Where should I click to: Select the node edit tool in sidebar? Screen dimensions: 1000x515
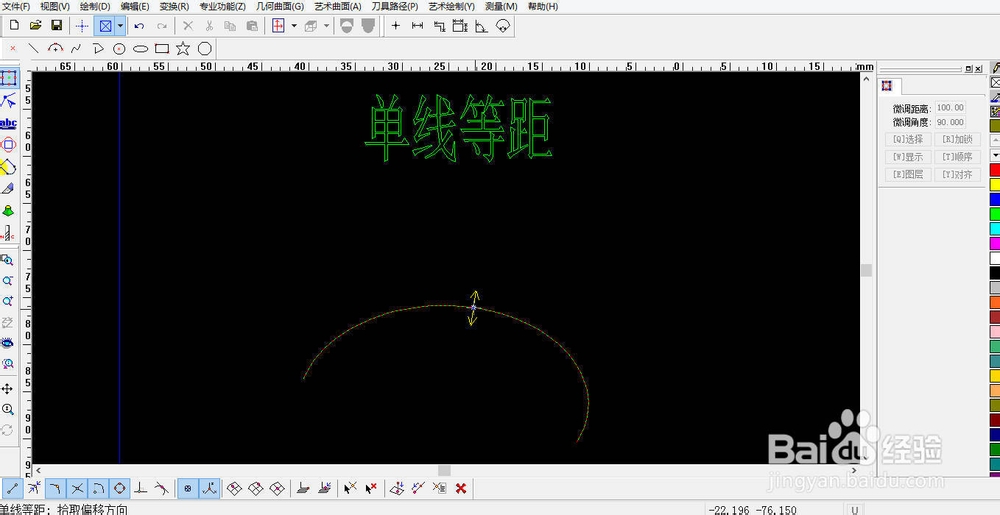pyautogui.click(x=8, y=100)
